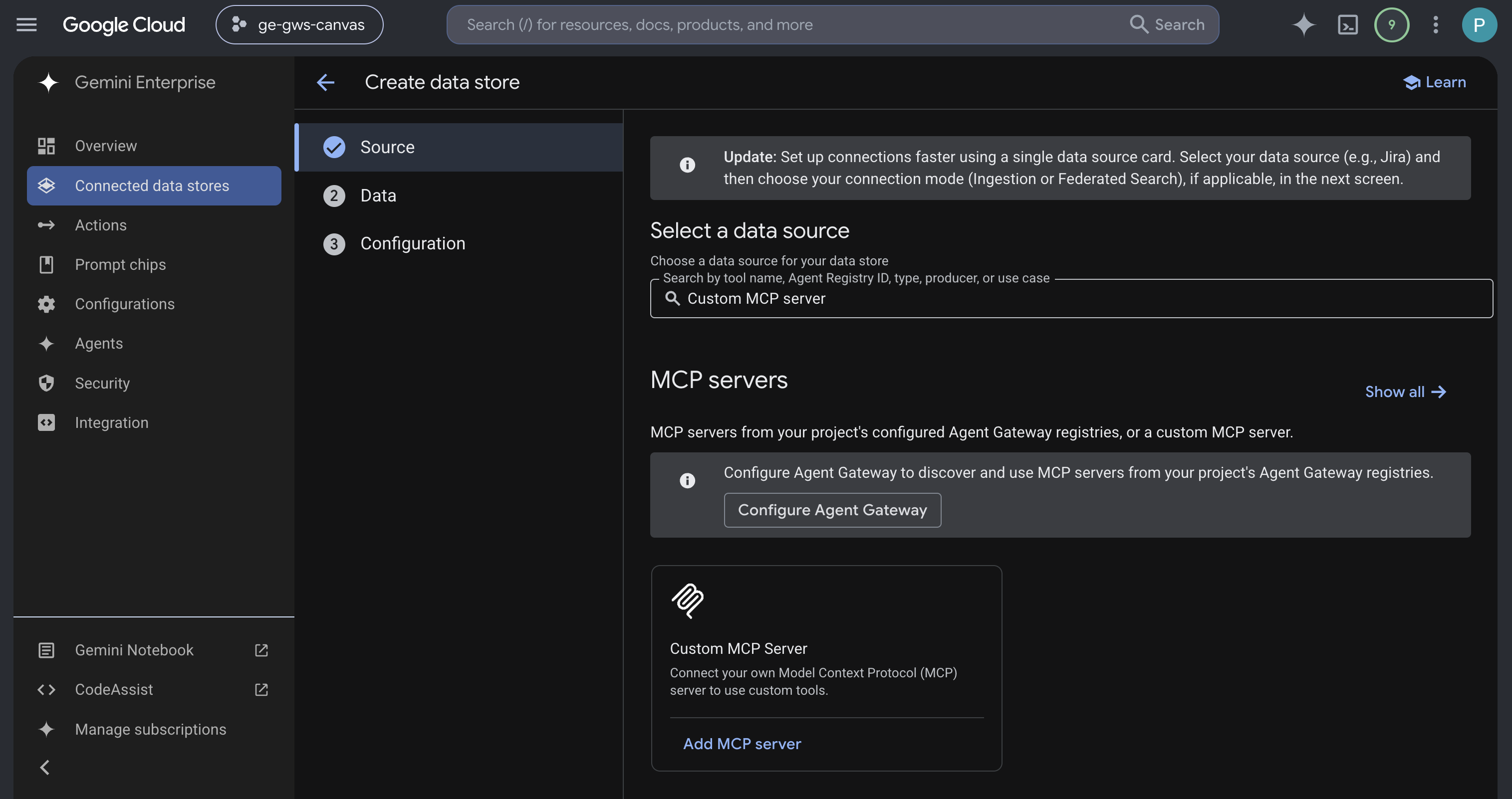Viewport: 1512px width, 799px height.
Task: Click the Update notice info icon
Action: click(x=687, y=166)
